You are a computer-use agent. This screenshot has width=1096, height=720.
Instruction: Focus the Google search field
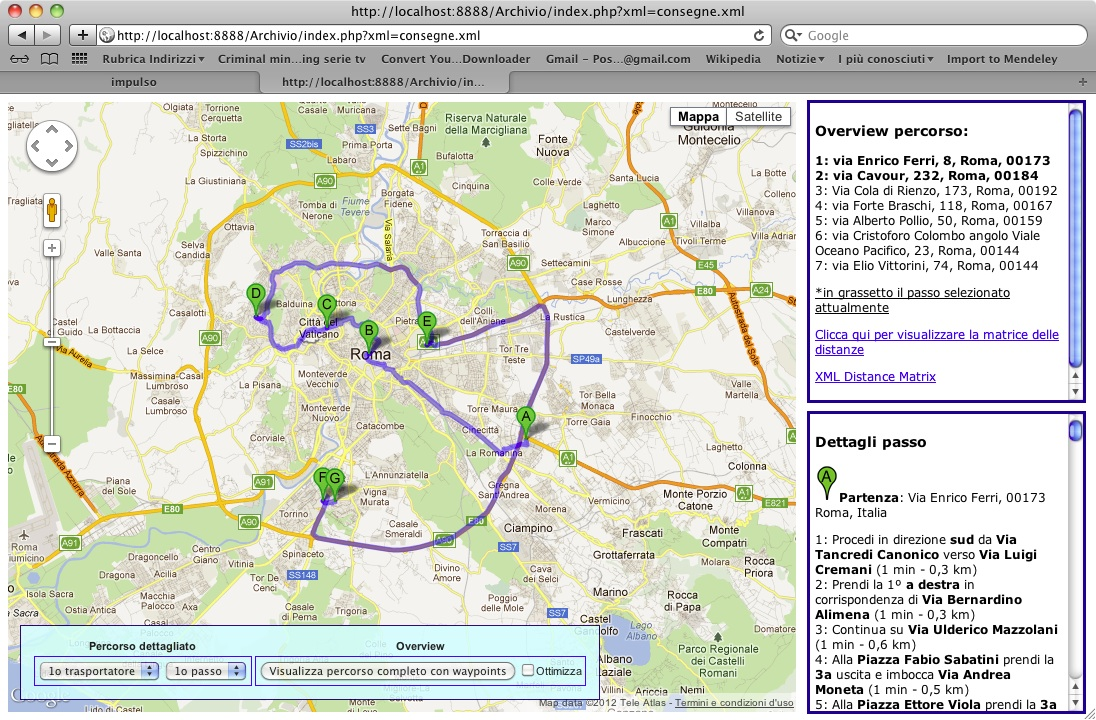click(x=933, y=35)
